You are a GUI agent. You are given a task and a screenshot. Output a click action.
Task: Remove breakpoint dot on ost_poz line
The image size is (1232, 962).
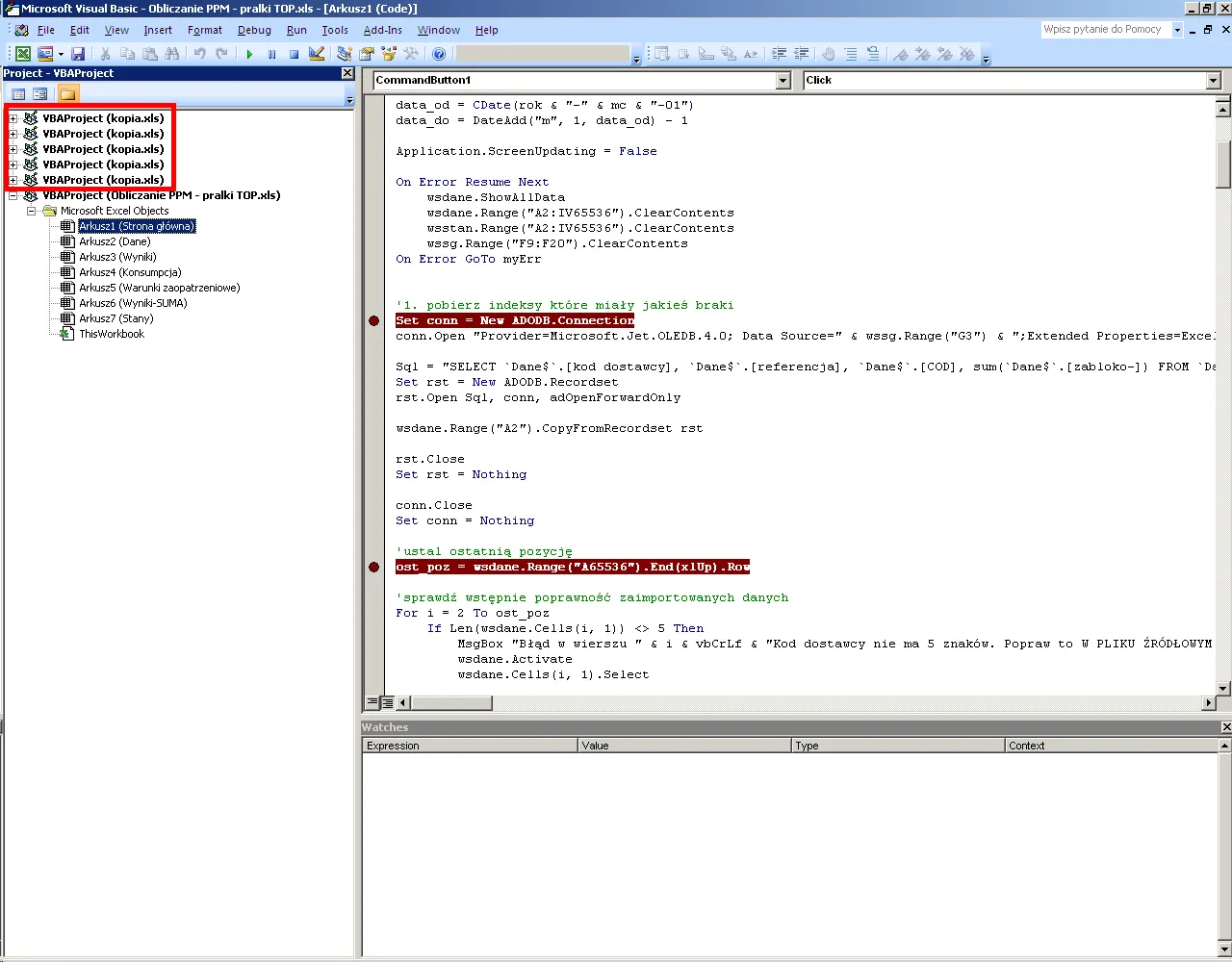pos(374,567)
